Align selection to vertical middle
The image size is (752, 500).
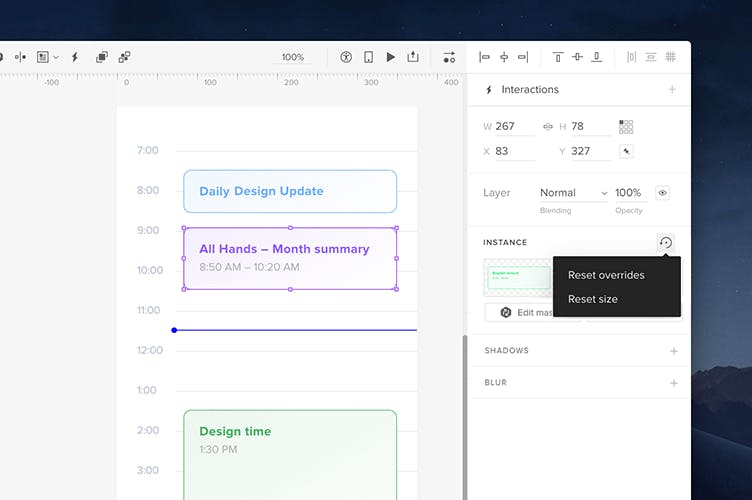(x=577, y=57)
